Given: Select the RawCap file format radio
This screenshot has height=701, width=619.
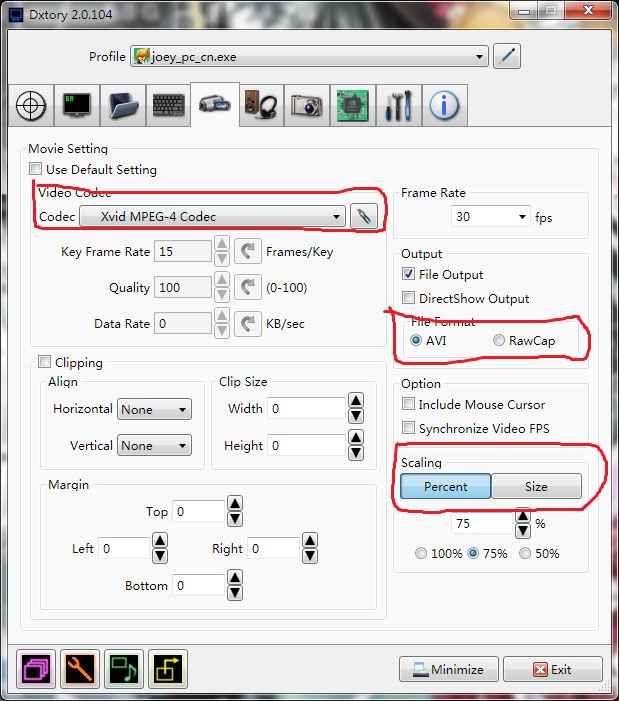Looking at the screenshot, I should click(499, 340).
